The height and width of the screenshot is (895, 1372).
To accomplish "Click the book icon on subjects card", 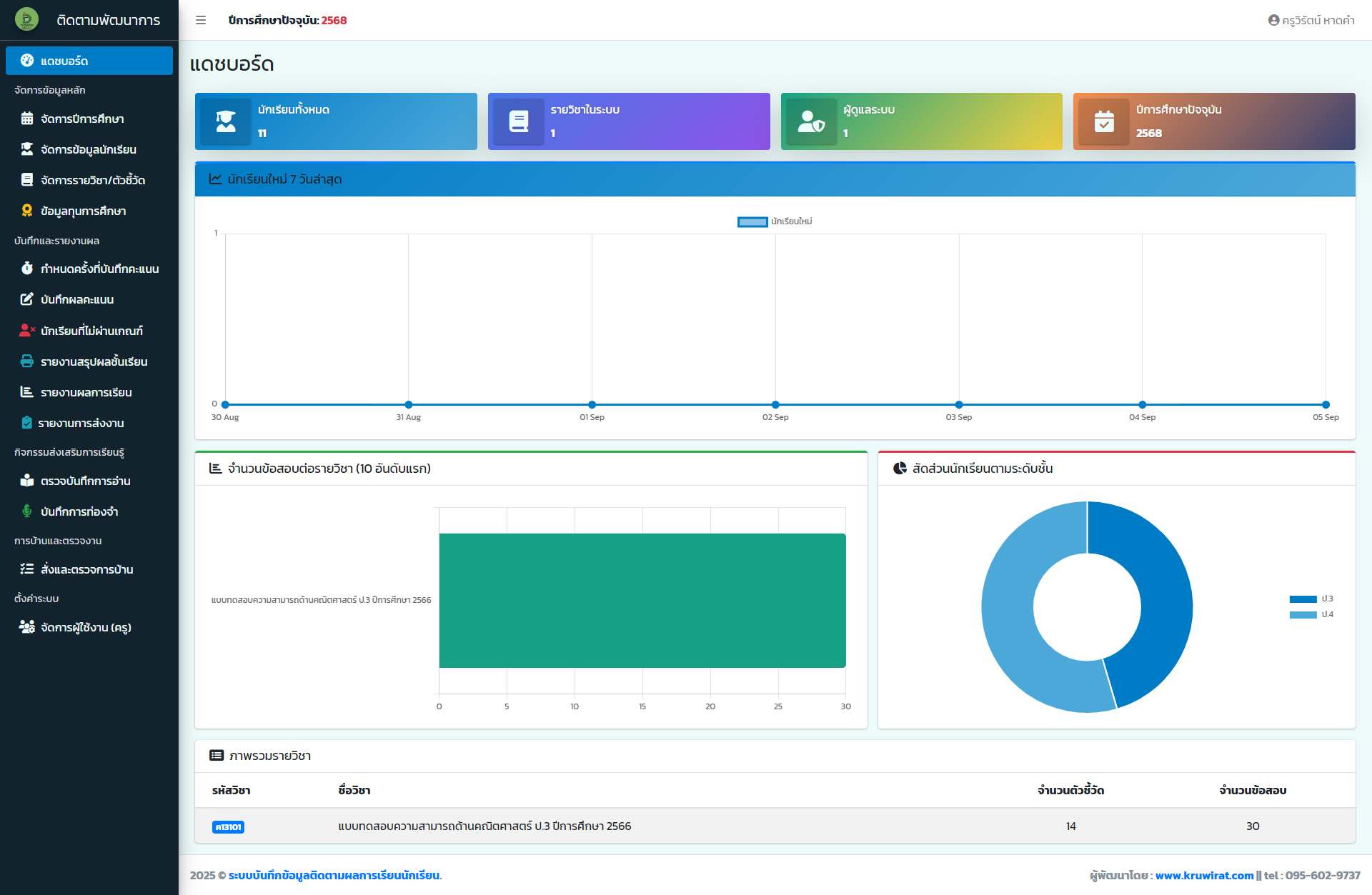I will (519, 121).
